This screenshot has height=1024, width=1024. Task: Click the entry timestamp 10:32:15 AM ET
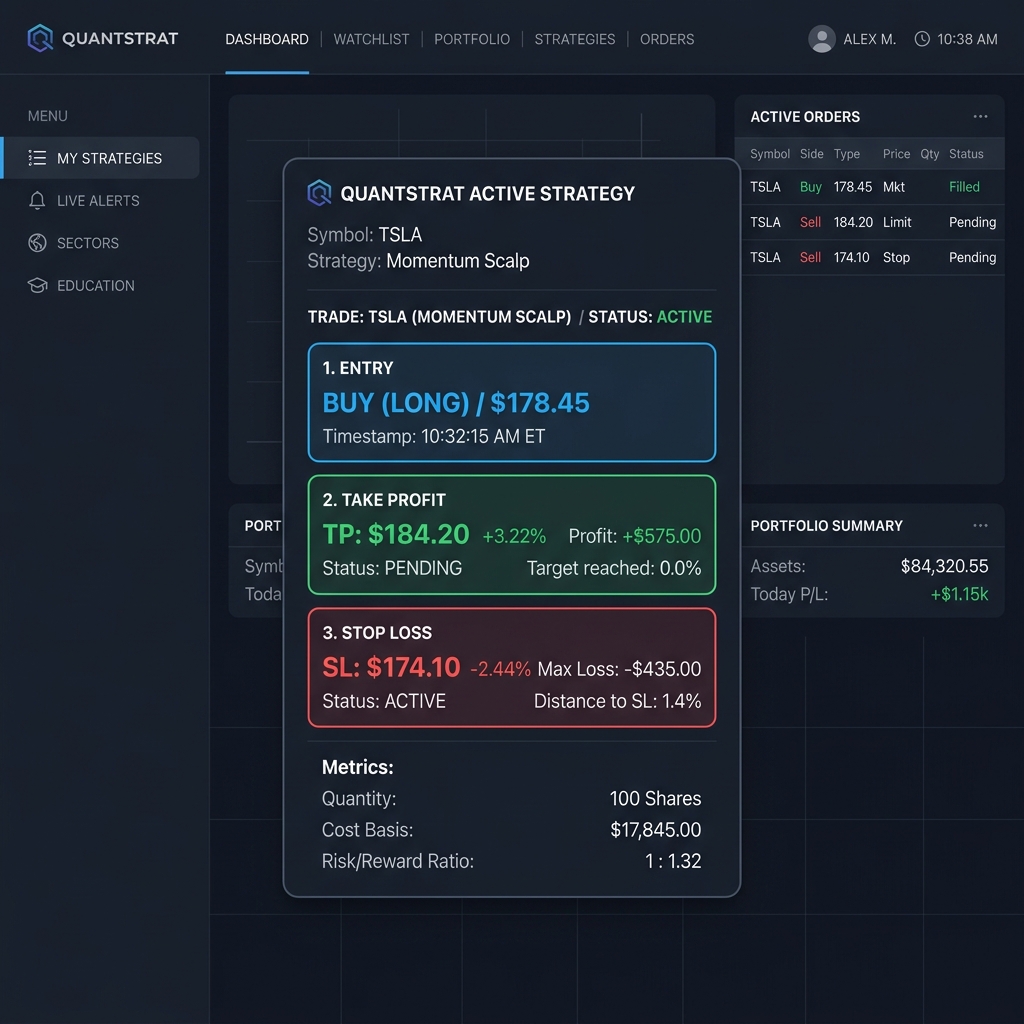(433, 436)
